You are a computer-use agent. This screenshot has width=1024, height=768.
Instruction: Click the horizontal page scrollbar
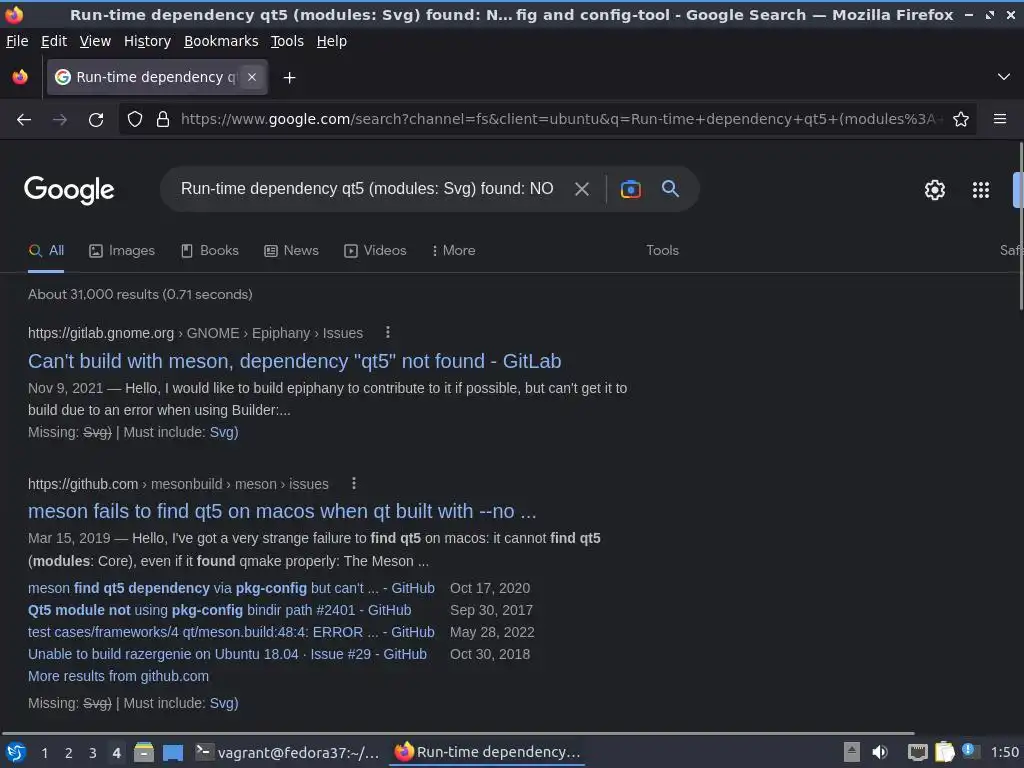(x=457, y=733)
